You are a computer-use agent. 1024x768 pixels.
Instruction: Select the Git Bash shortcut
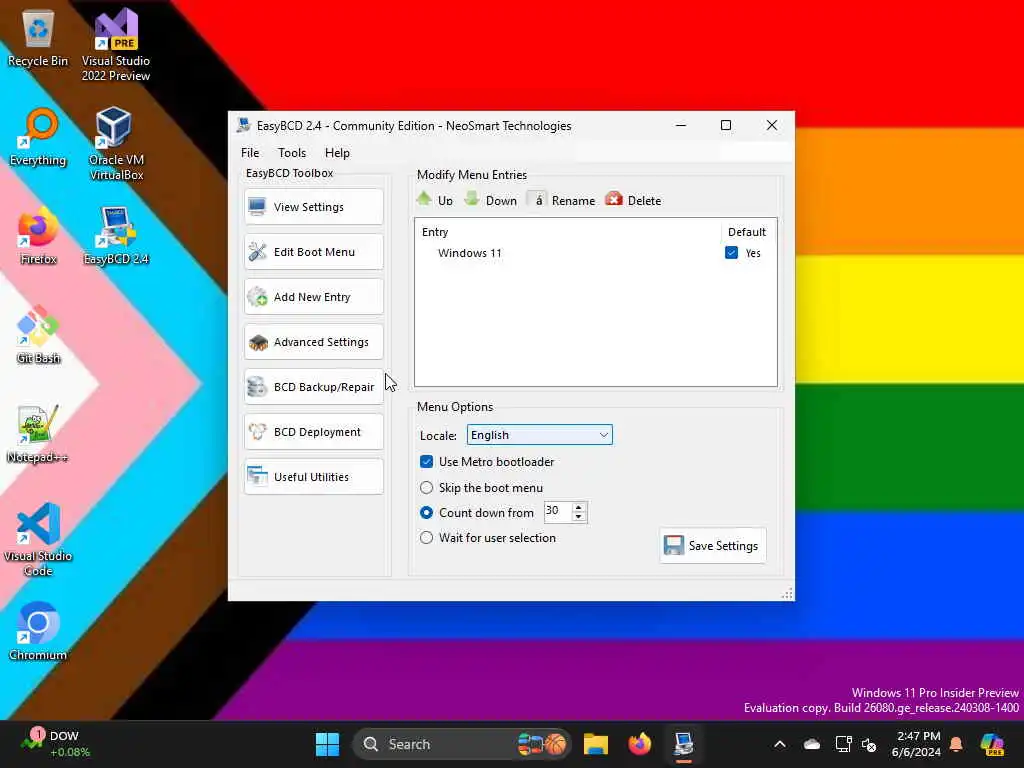pyautogui.click(x=38, y=334)
